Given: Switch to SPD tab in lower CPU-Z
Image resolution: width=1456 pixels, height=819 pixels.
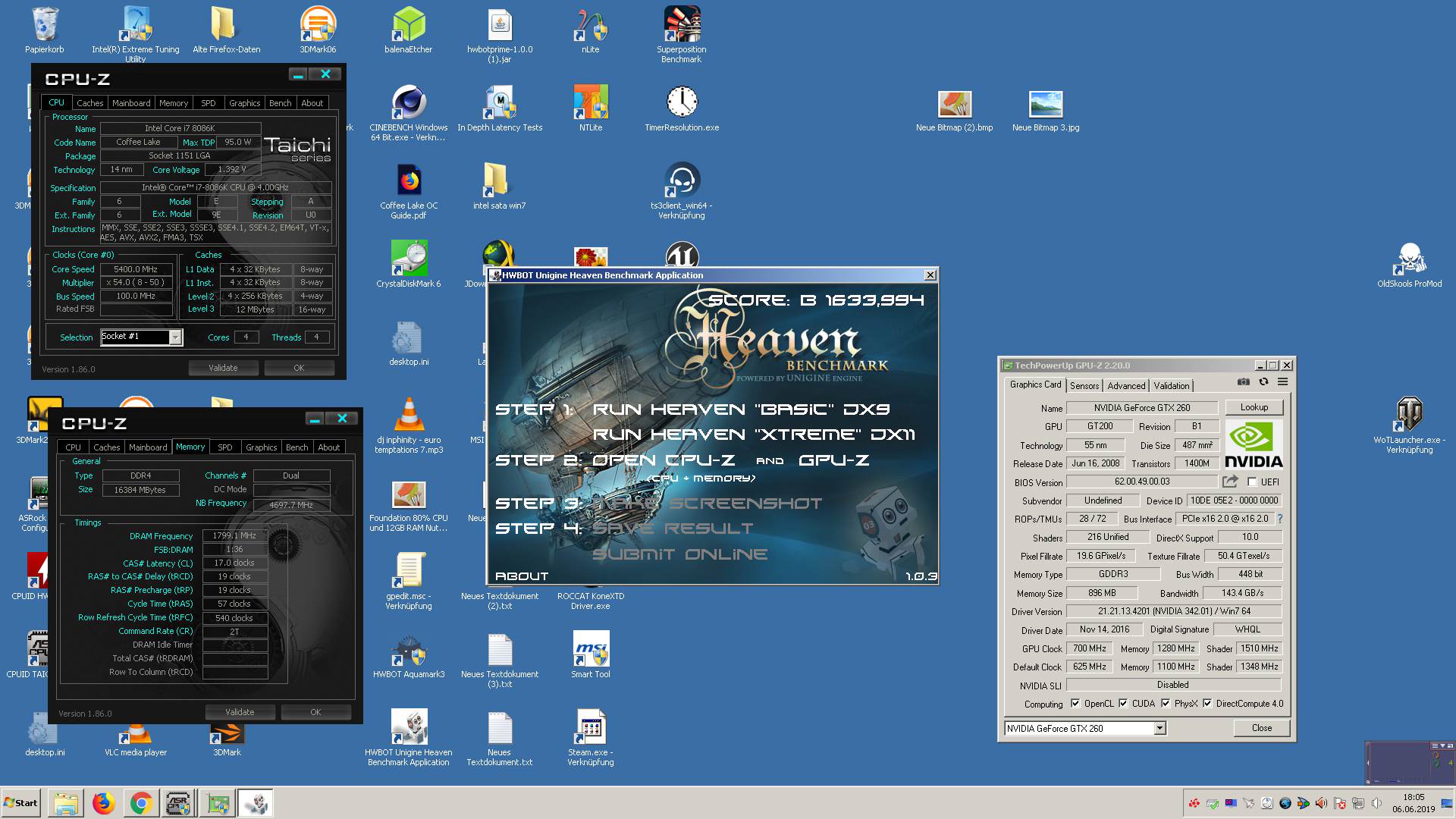Looking at the screenshot, I should click(225, 447).
